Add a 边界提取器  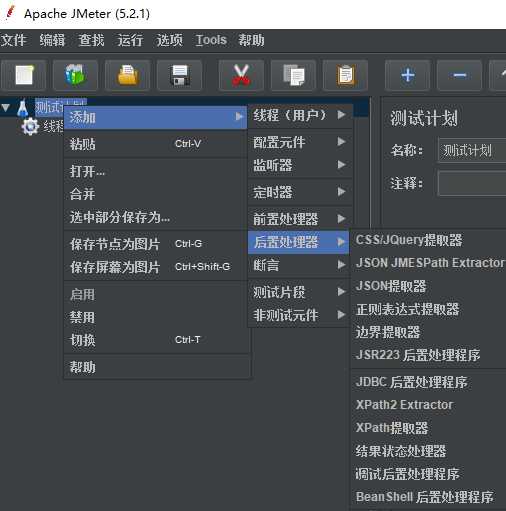(x=429, y=332)
